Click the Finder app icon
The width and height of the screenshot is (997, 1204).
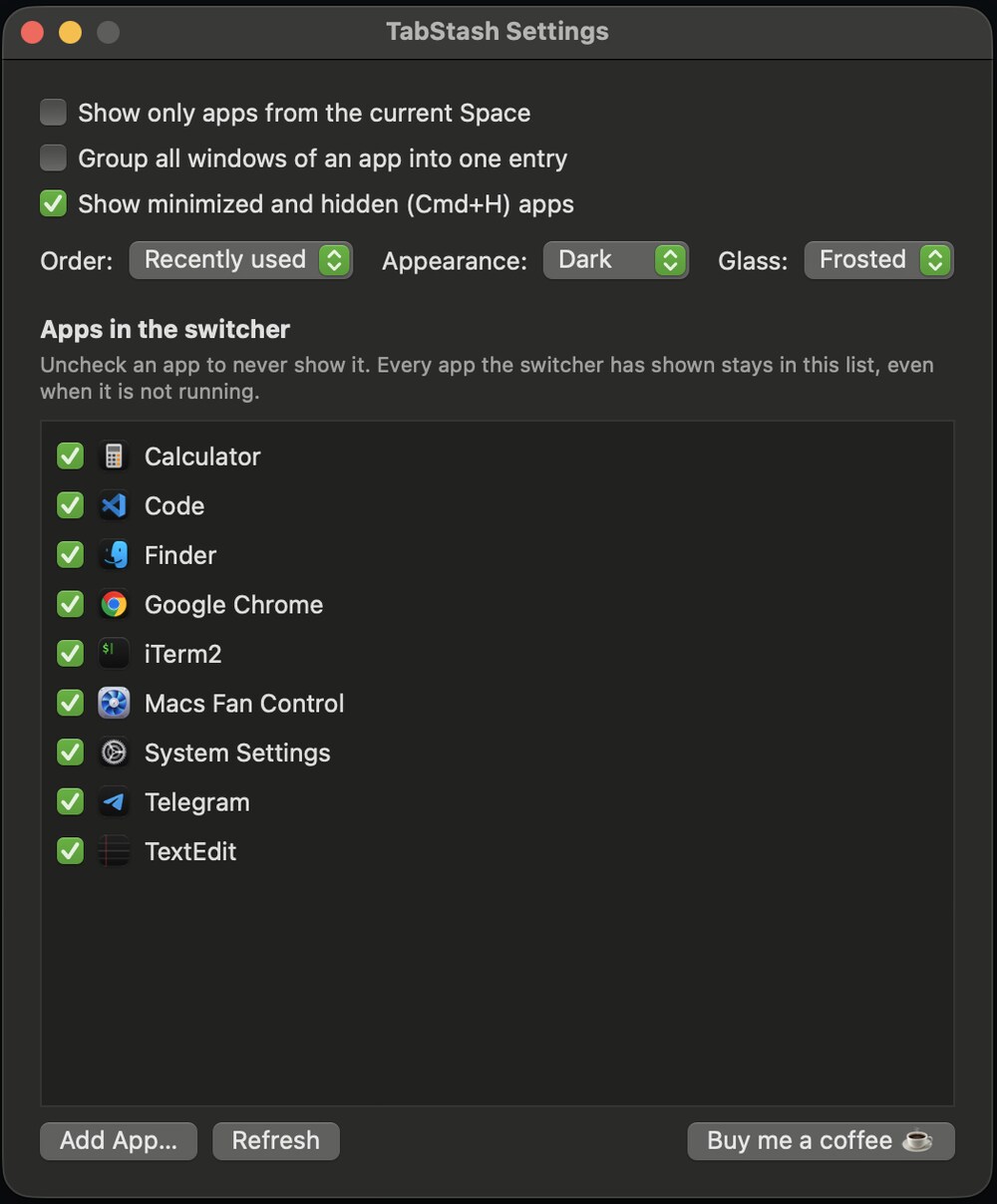(x=114, y=555)
